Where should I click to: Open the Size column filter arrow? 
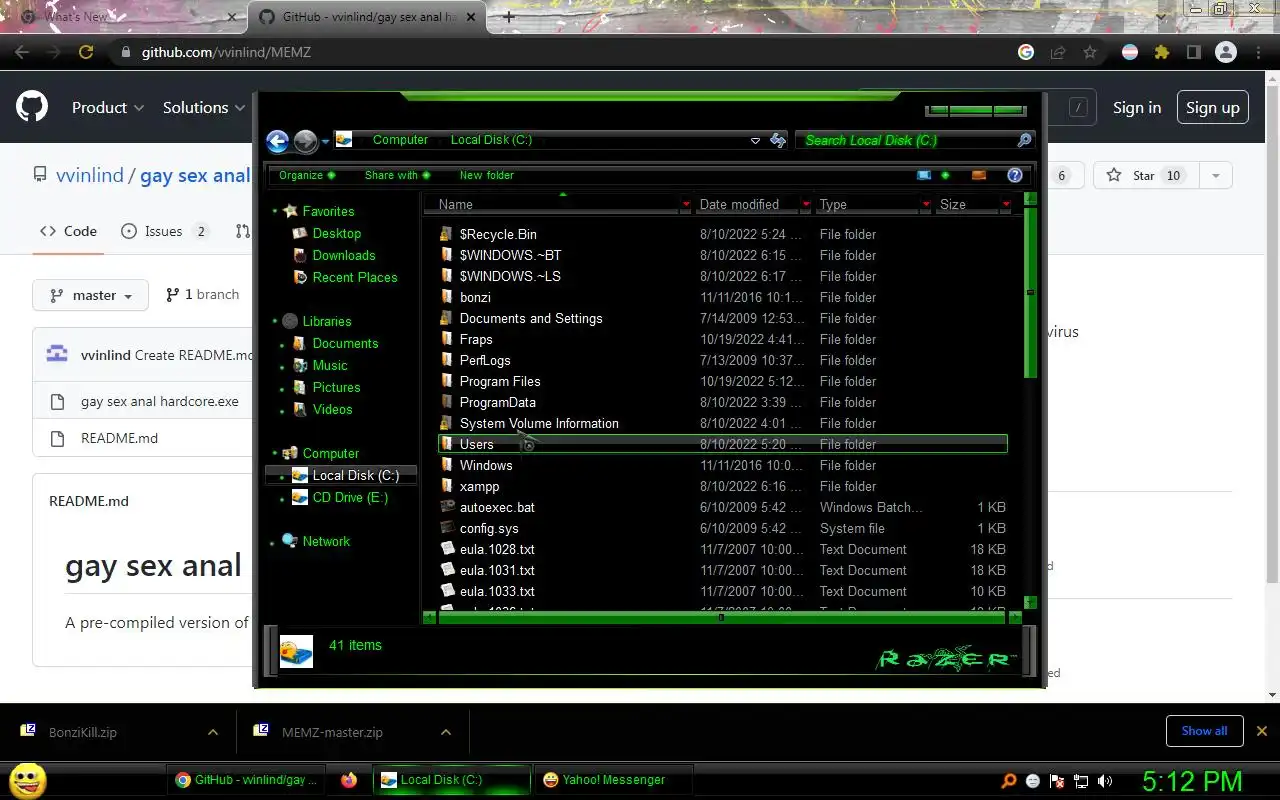[x=1005, y=204]
